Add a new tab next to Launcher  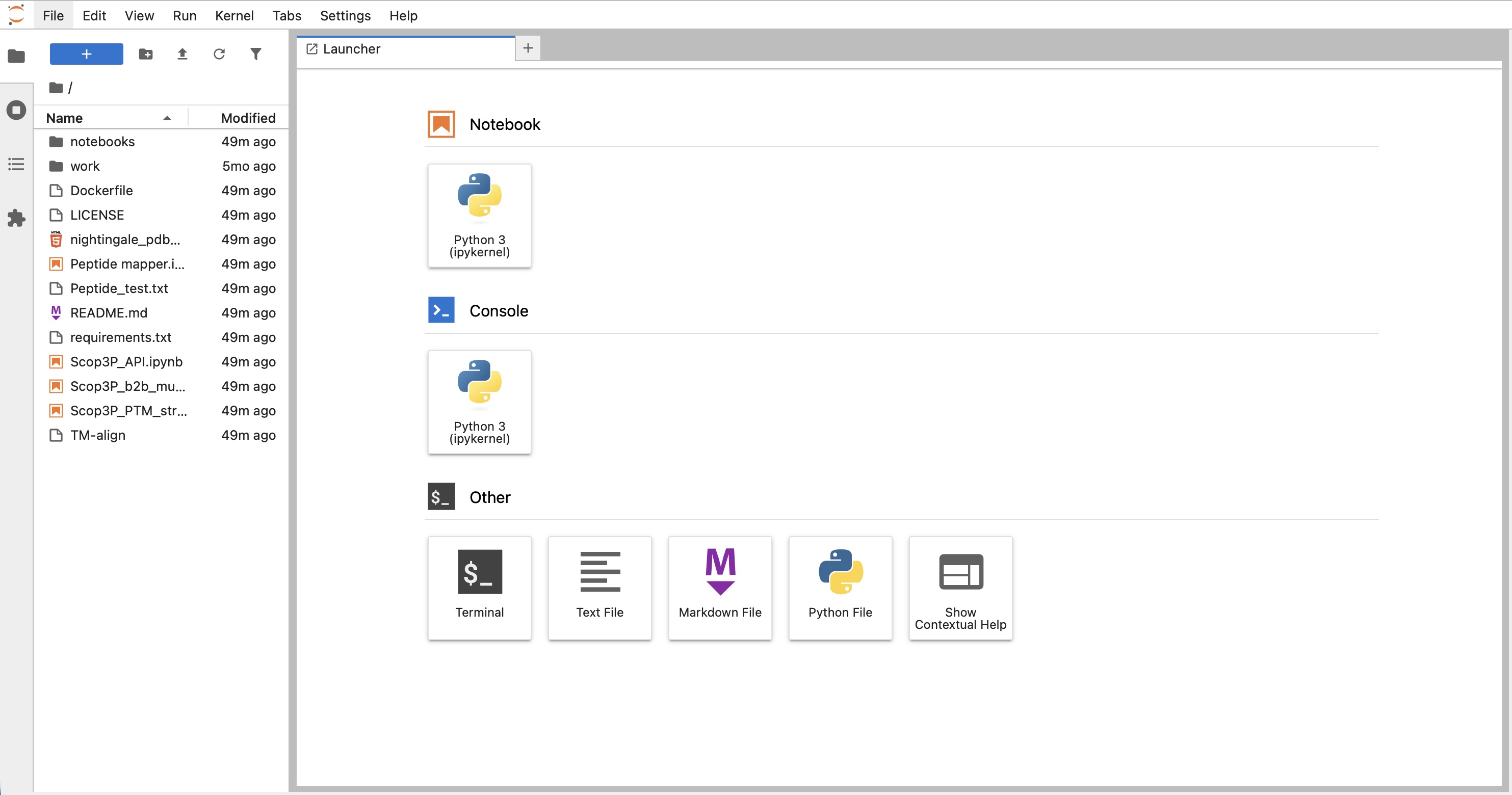(x=528, y=48)
